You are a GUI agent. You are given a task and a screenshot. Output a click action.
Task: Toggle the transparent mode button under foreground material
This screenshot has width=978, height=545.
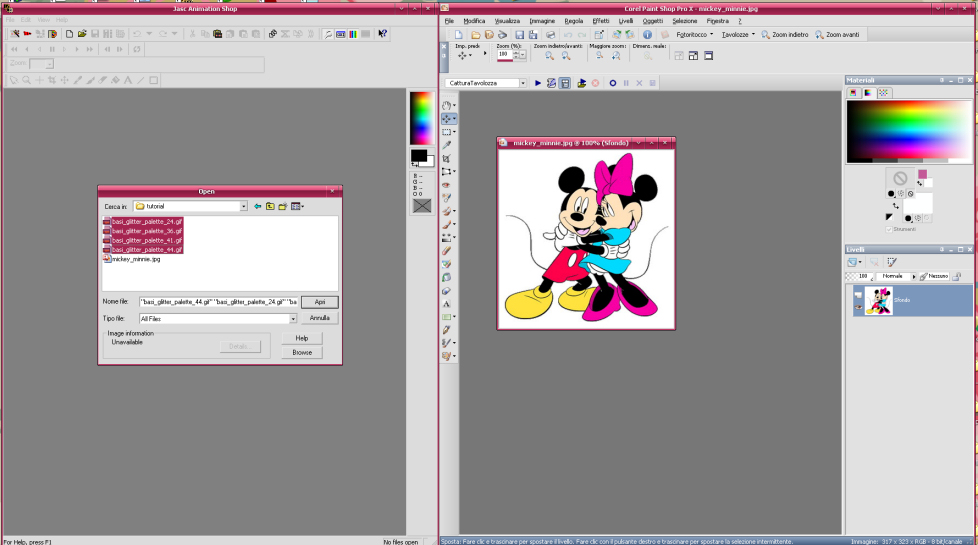[x=911, y=194]
